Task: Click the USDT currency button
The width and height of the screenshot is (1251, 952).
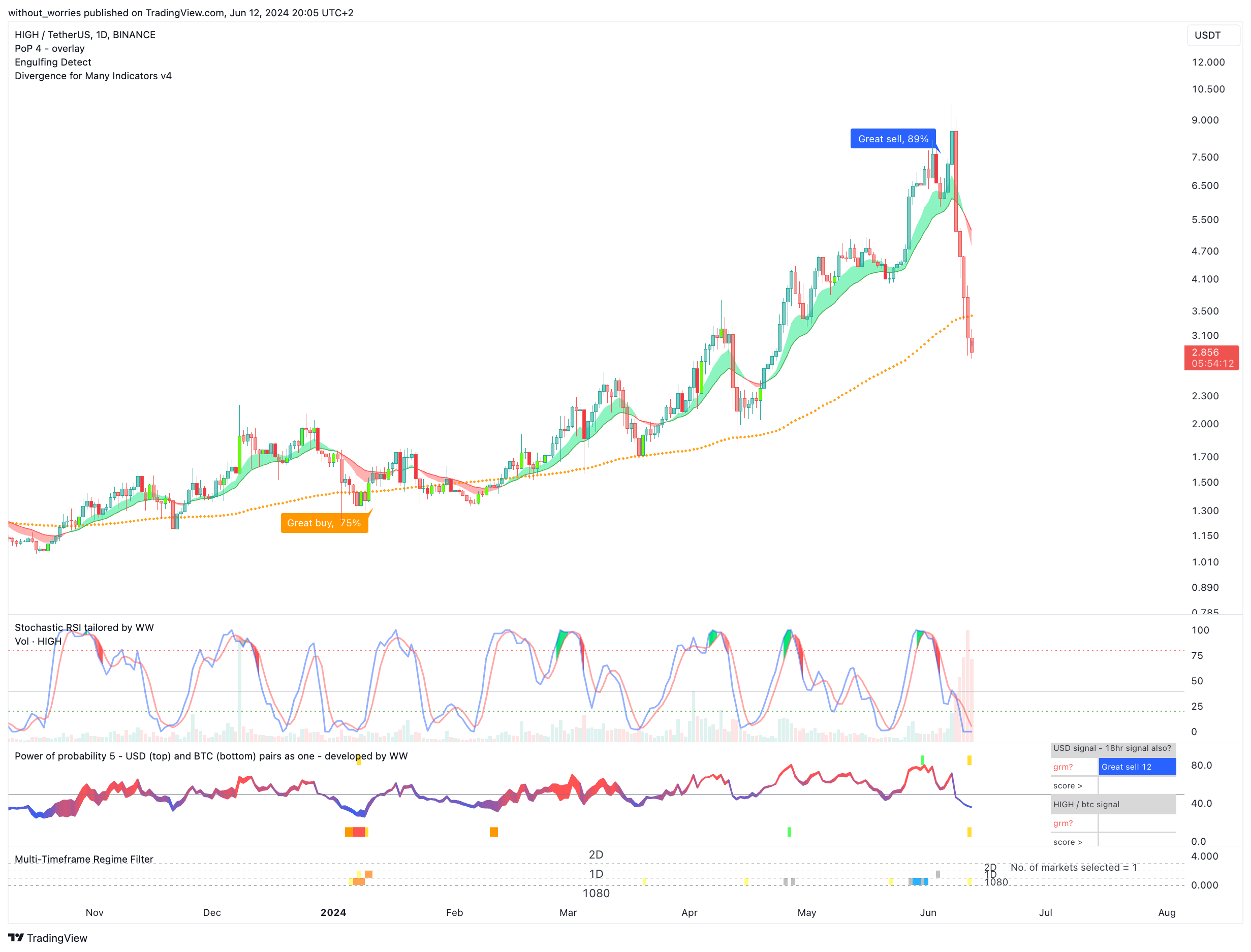Action: click(1213, 35)
